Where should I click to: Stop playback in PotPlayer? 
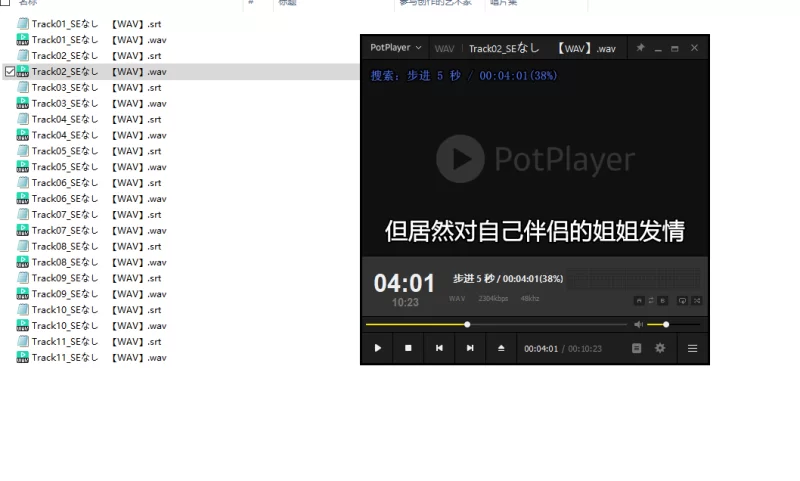coord(408,348)
